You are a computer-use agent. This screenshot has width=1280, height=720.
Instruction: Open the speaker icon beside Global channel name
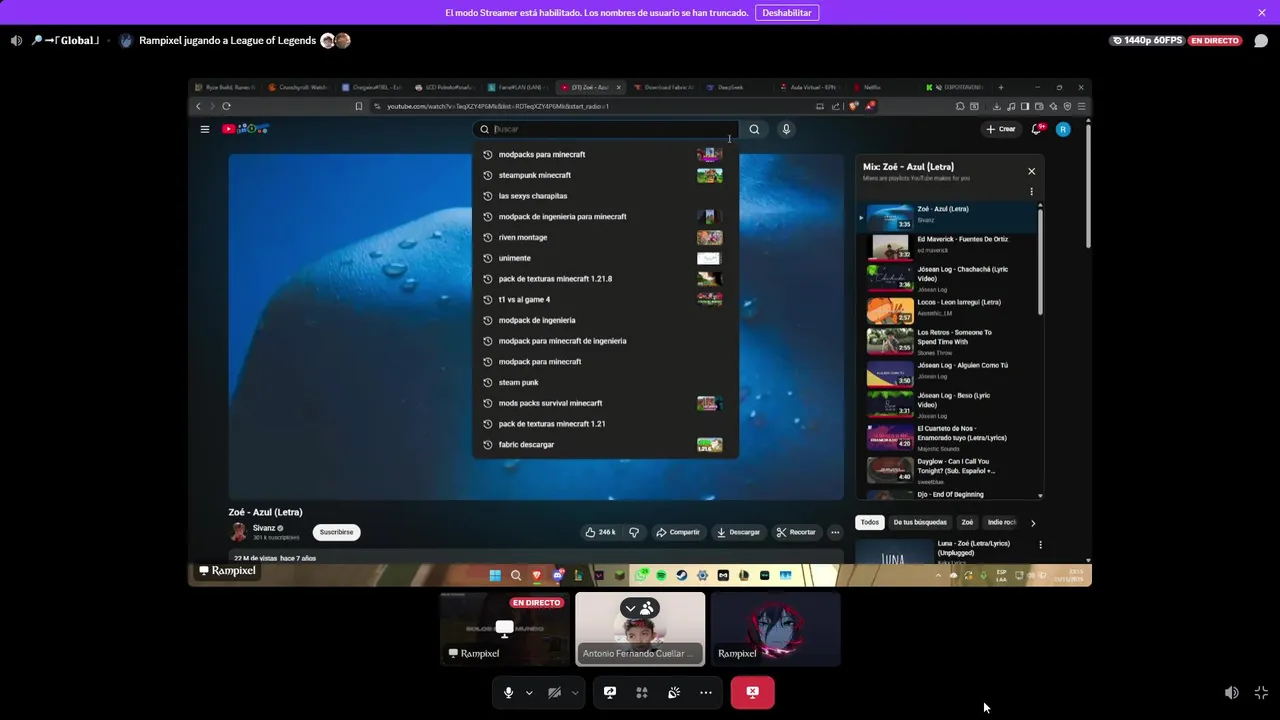(16, 41)
